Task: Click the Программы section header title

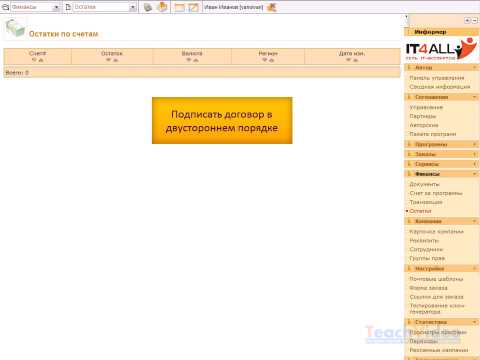Action: click(431, 144)
